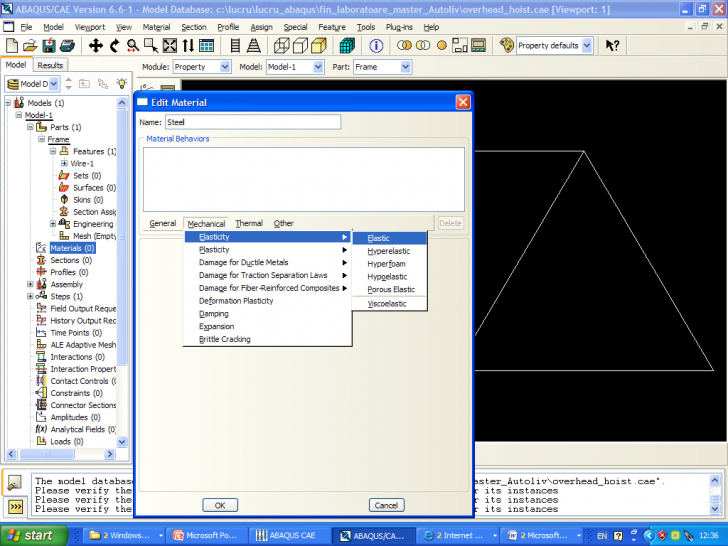
Task: Choose Plasticity in the Mechanical menu
Action: (x=214, y=250)
